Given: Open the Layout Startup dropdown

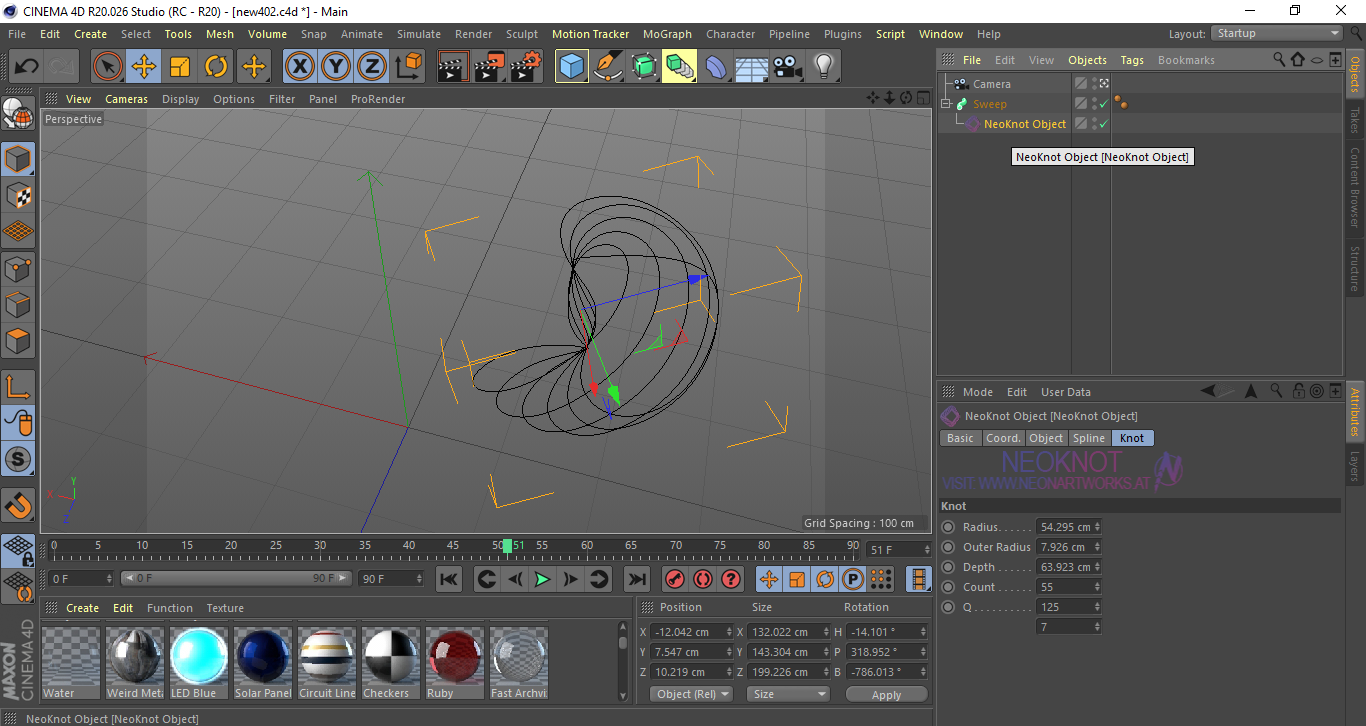Looking at the screenshot, I should tap(1277, 33).
